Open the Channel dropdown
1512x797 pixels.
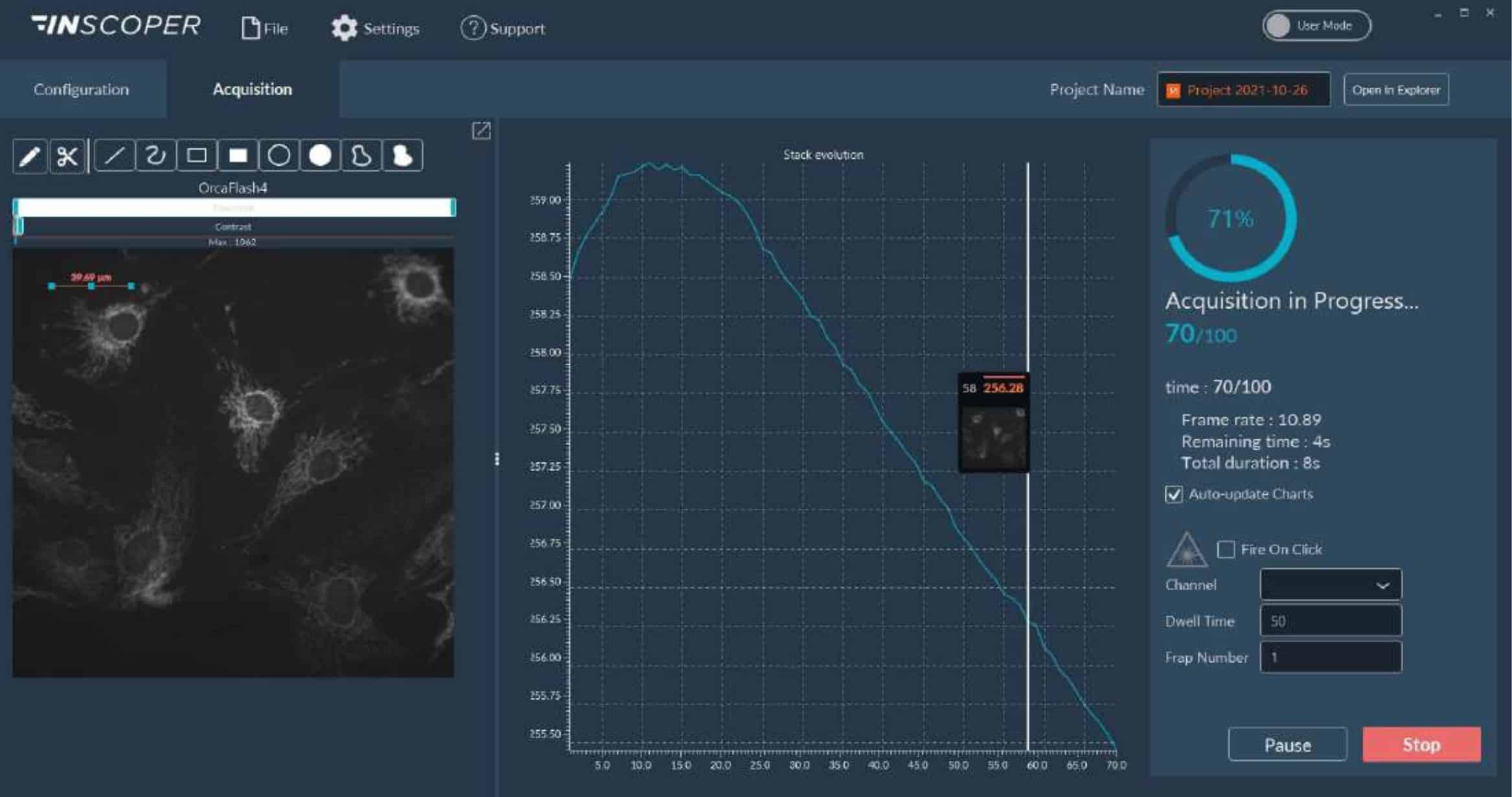tap(1331, 585)
